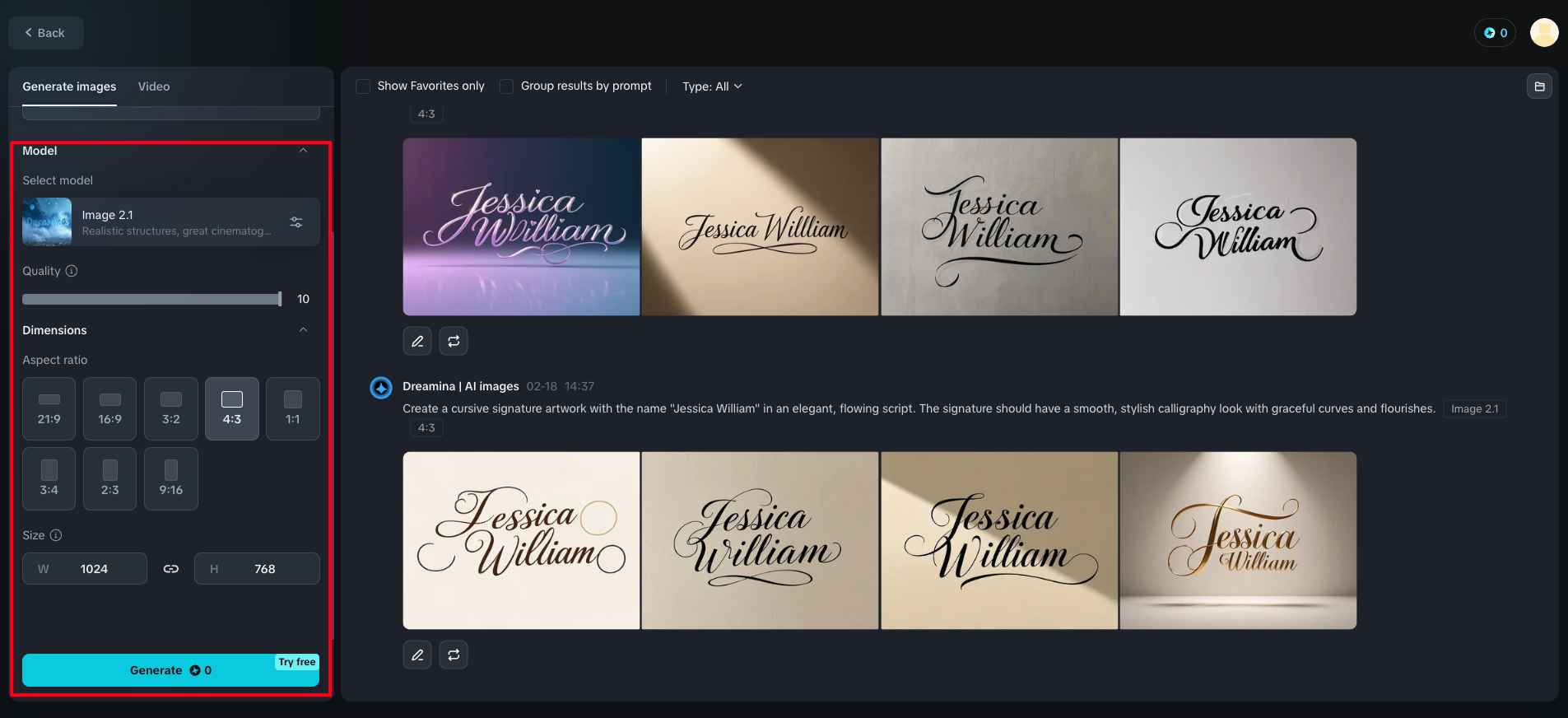
Task: Open the user profile avatar
Action: pyautogui.click(x=1544, y=33)
